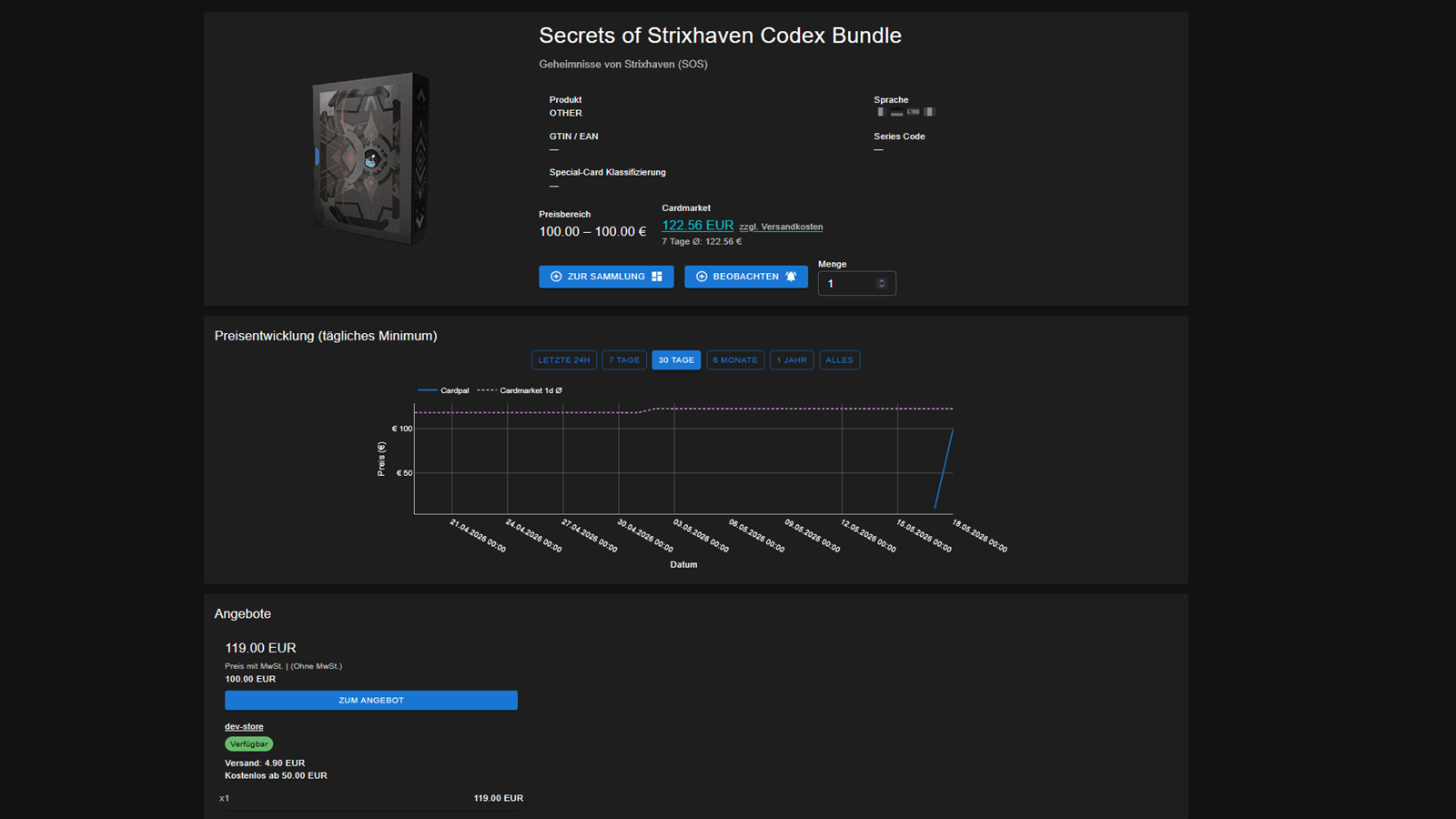Select the Alles chart range
This screenshot has width=1456, height=819.
point(839,360)
